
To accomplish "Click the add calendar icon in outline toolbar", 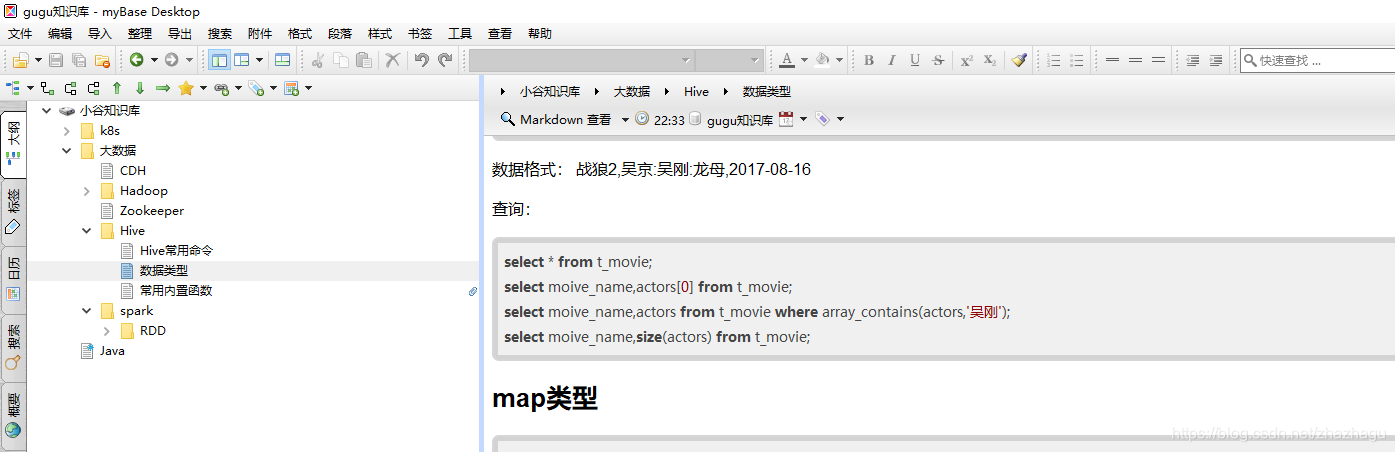I will (x=291, y=88).
